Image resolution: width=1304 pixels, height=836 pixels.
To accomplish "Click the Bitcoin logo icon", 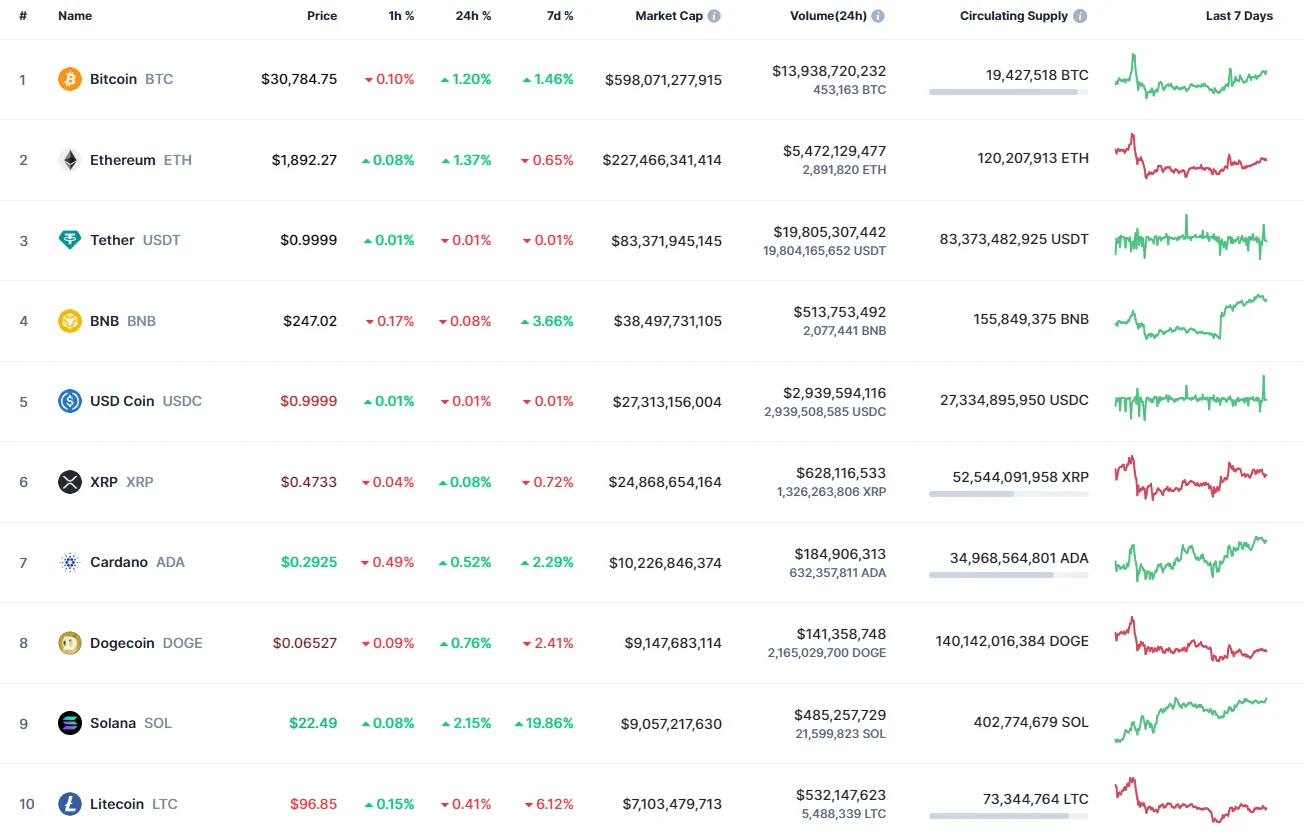I will (x=68, y=79).
